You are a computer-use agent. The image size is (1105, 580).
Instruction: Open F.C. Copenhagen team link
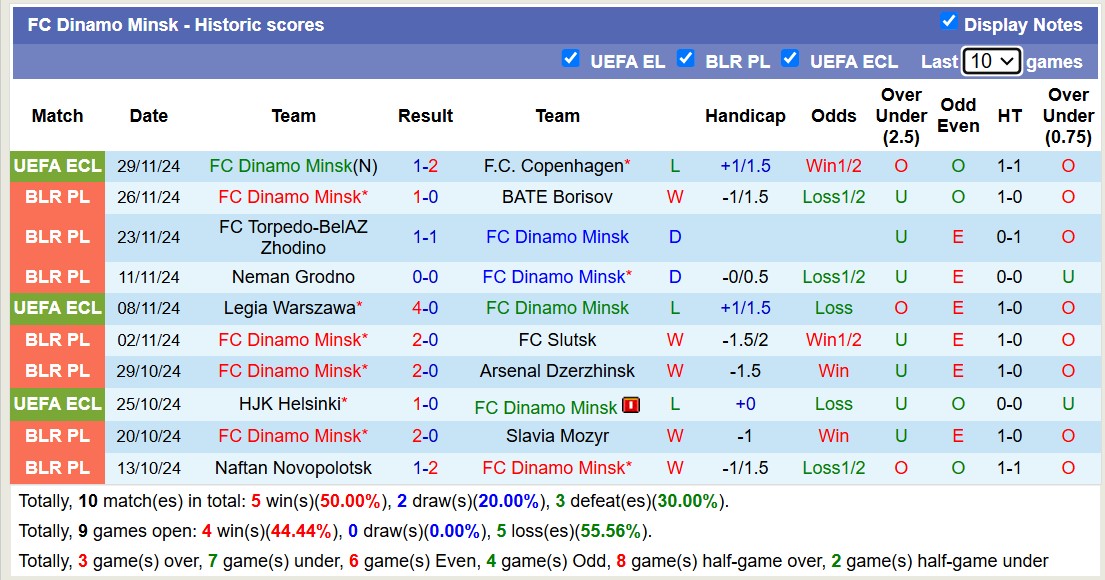(553, 166)
